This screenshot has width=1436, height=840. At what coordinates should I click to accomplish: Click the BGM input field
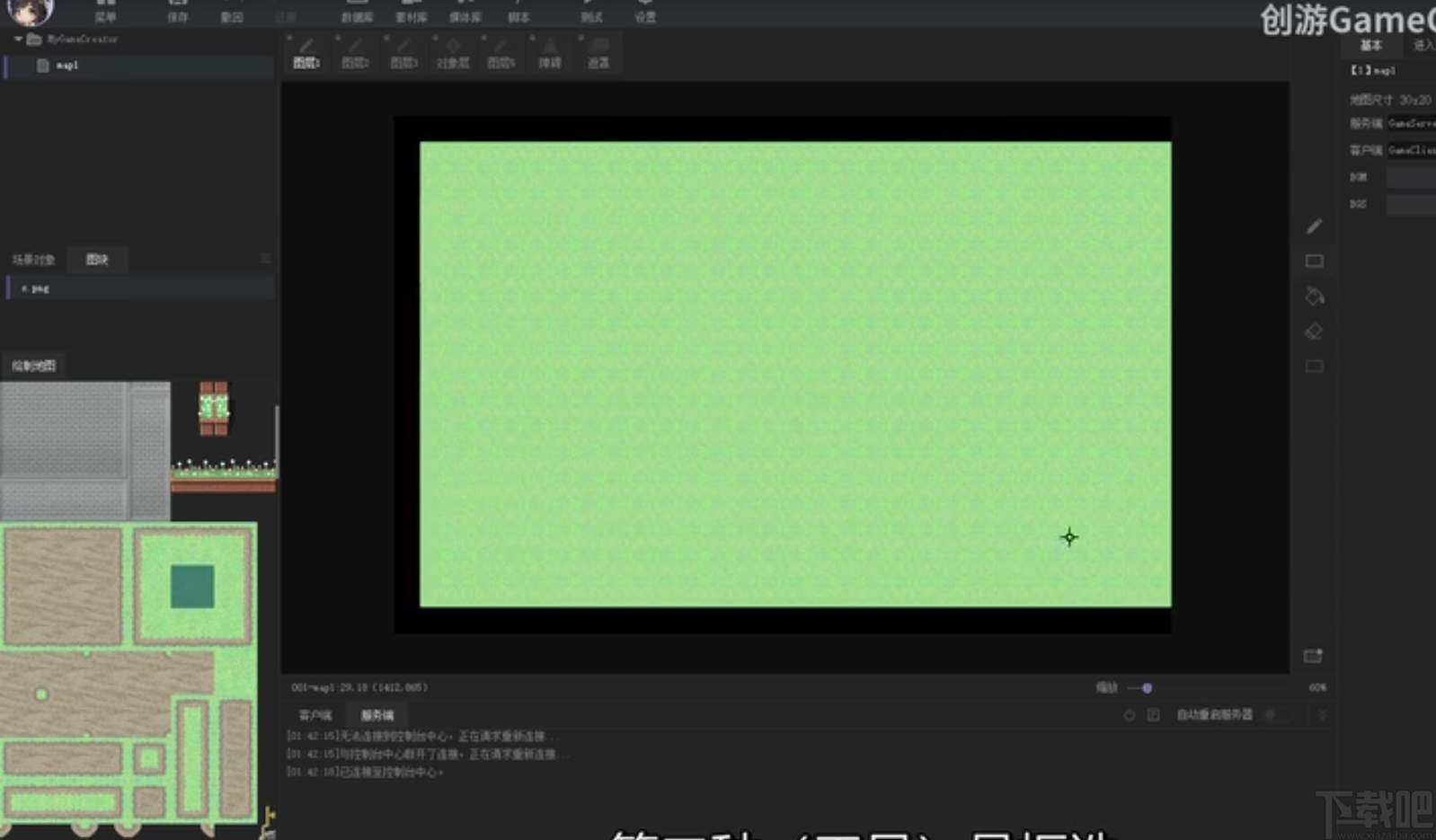point(1411,178)
